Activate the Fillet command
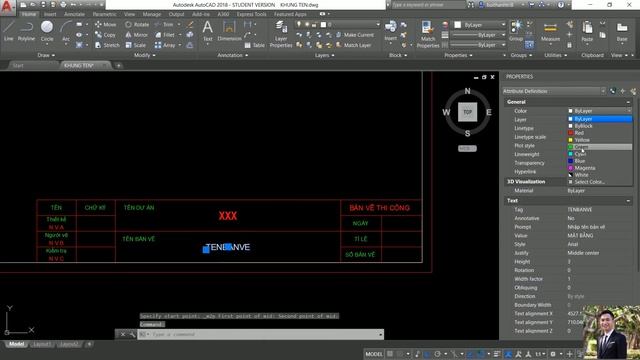 165,35
